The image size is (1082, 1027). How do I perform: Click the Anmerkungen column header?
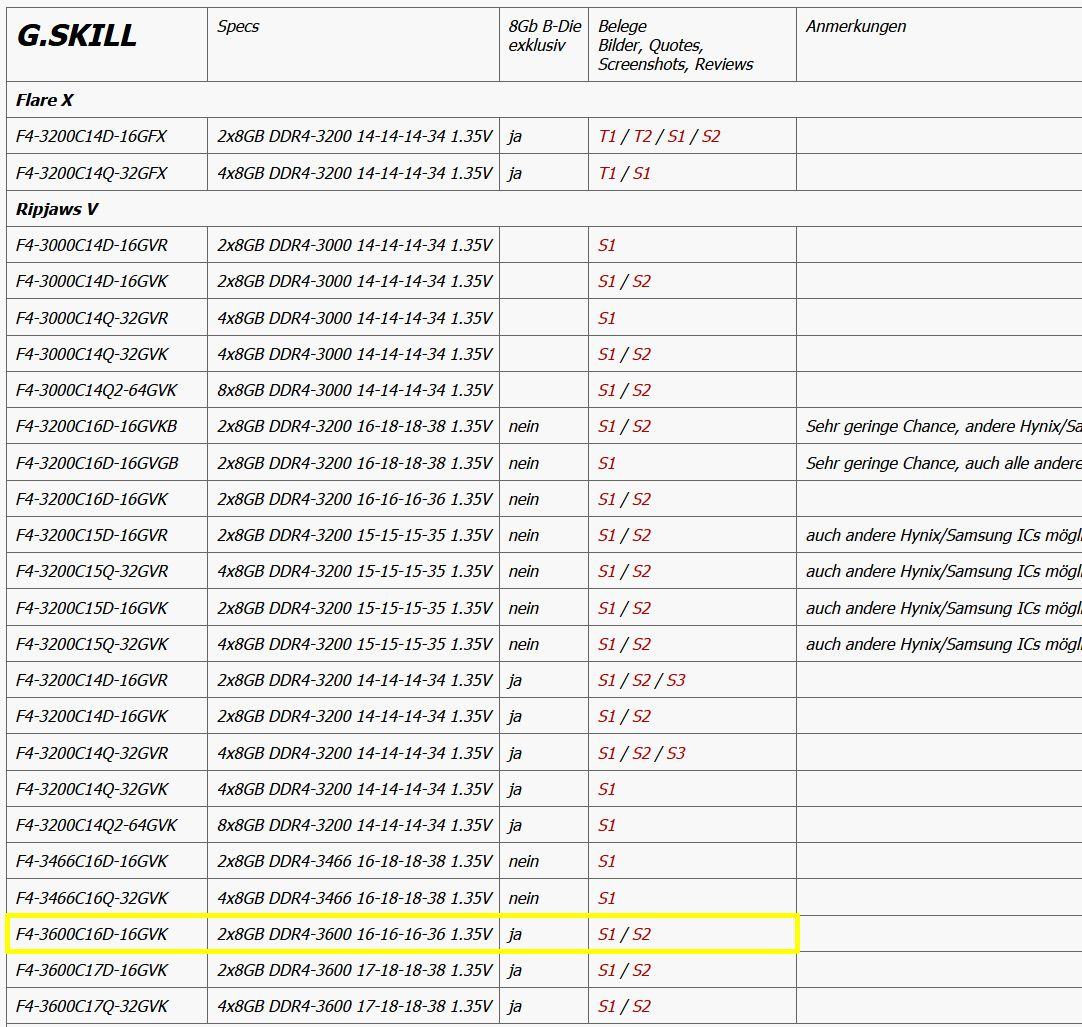[856, 26]
